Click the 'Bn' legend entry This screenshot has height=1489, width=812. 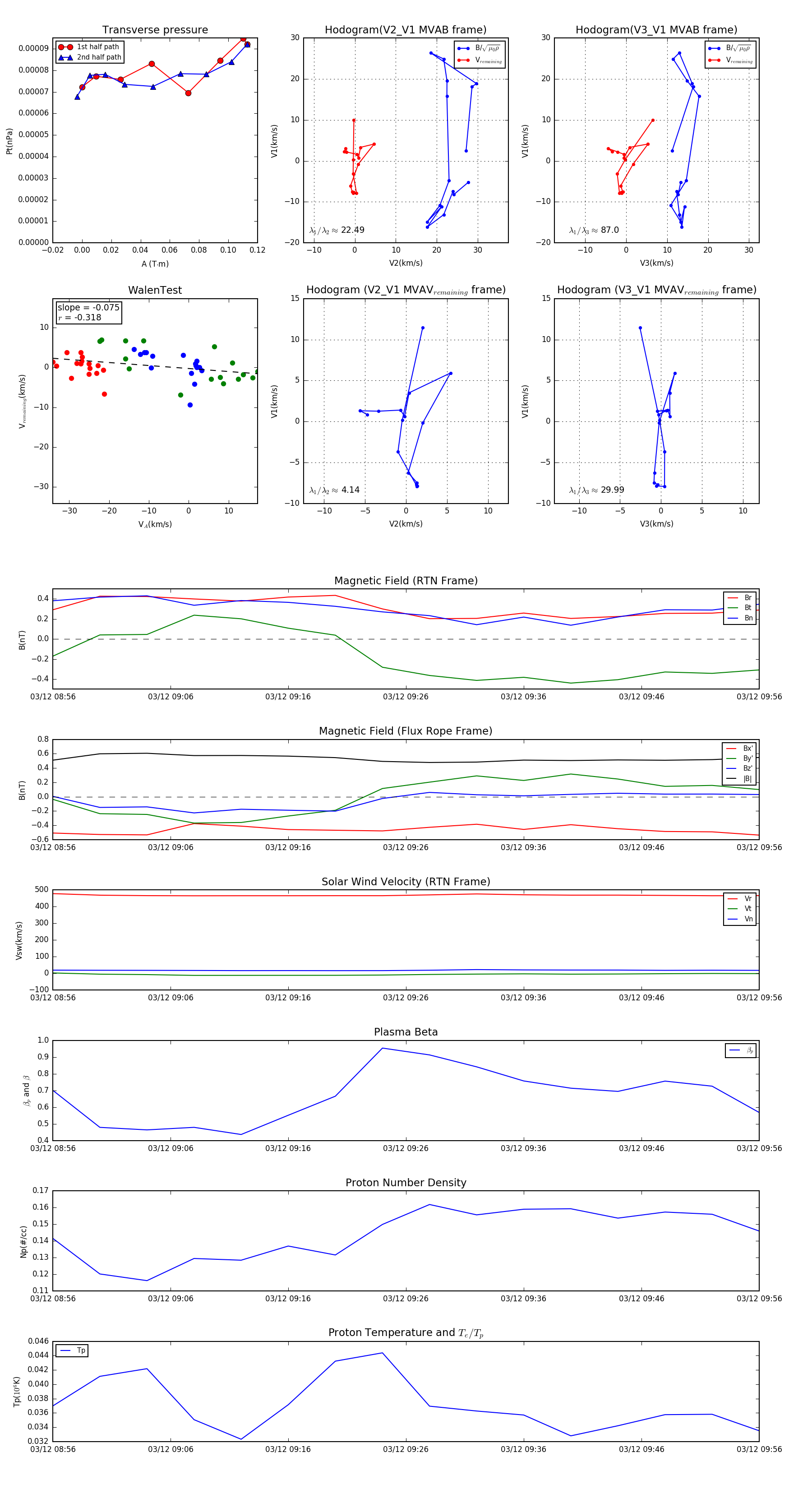click(x=740, y=618)
